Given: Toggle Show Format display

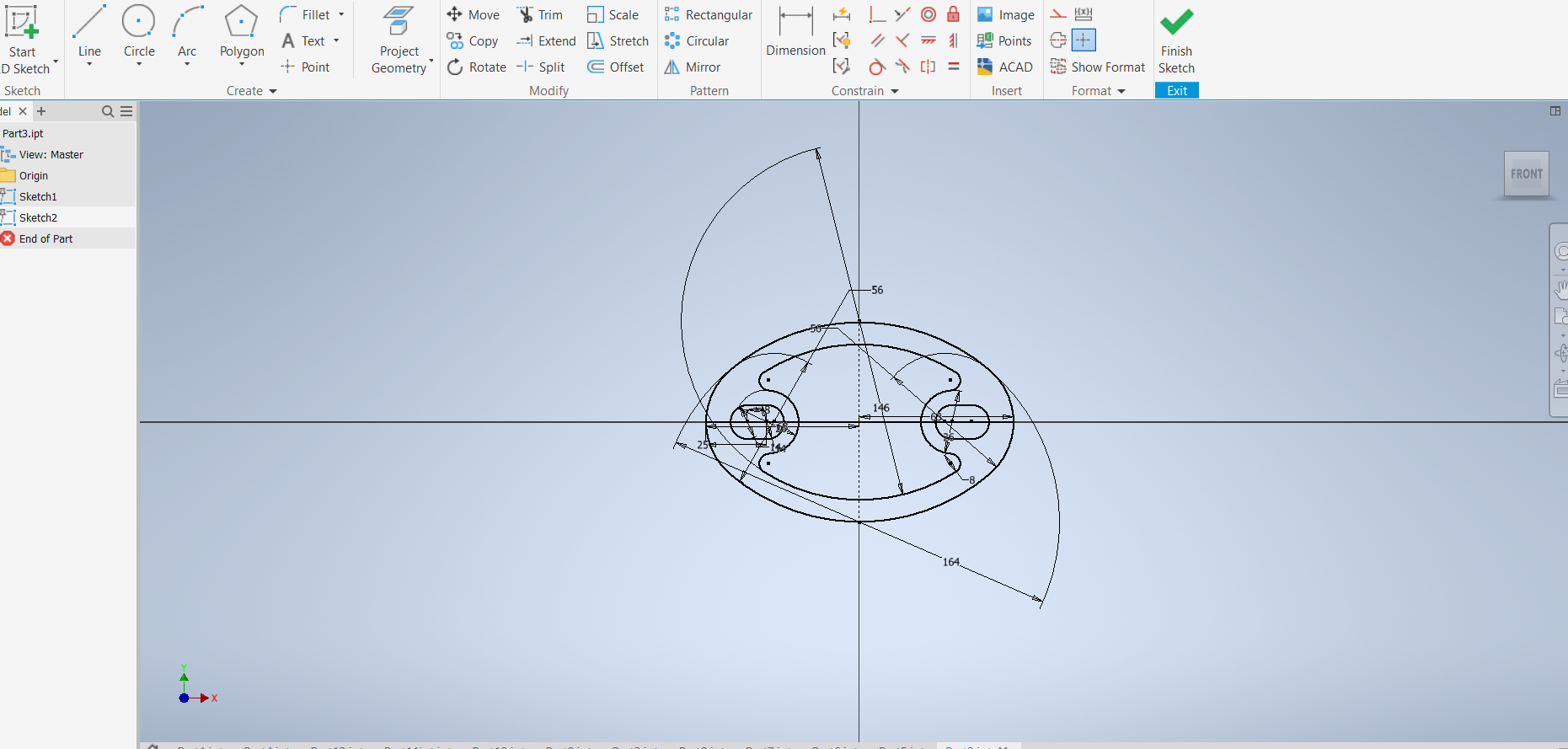Looking at the screenshot, I should [x=1098, y=67].
